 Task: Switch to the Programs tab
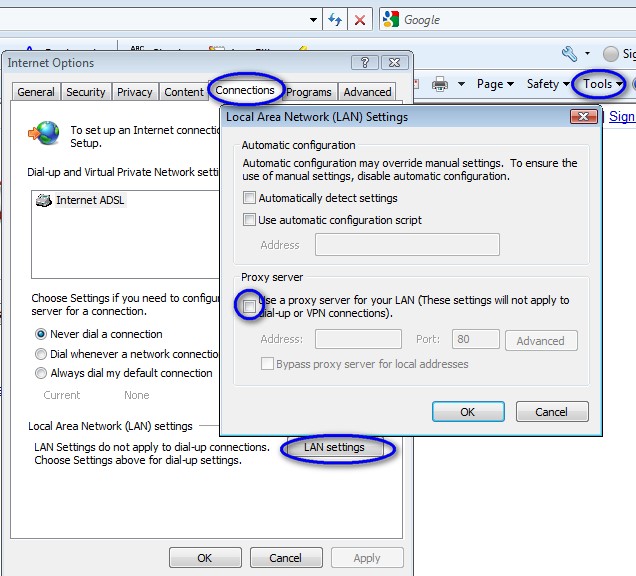tap(309, 92)
